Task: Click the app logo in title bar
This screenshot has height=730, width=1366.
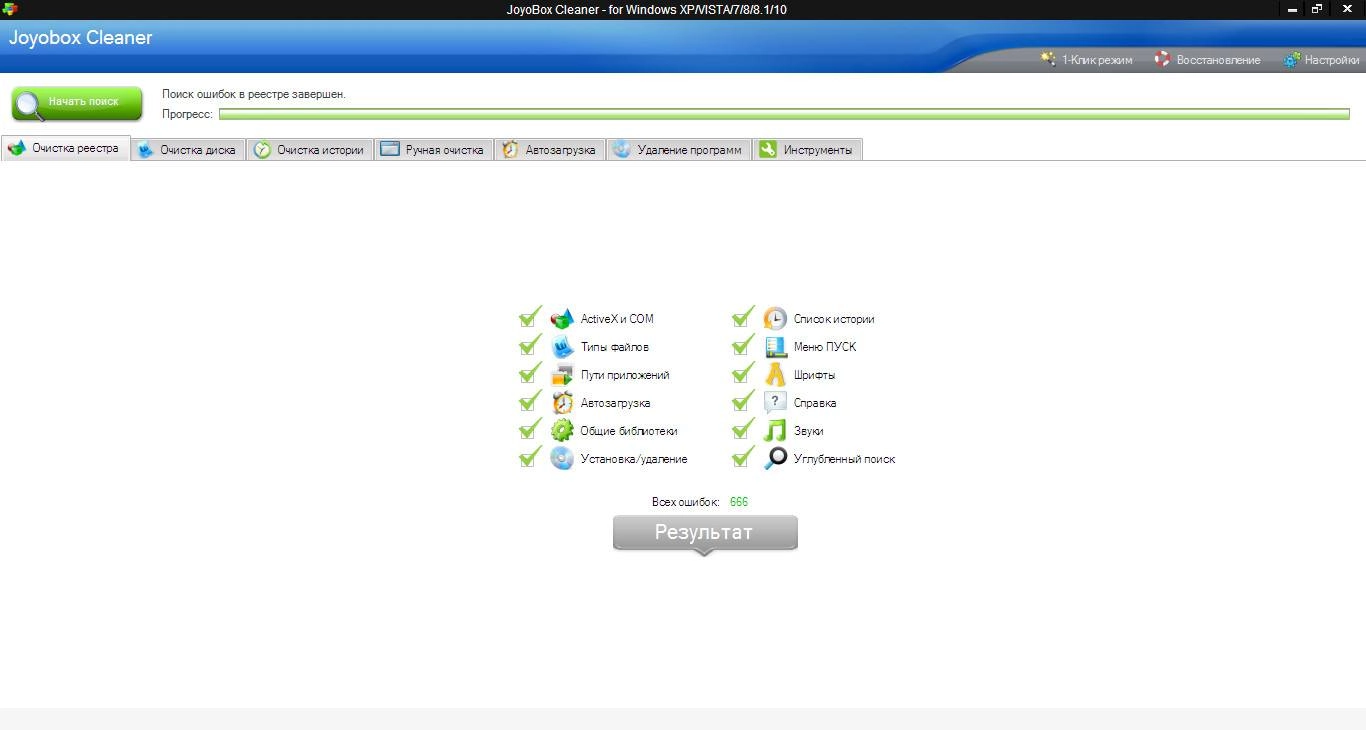Action: tap(11, 9)
